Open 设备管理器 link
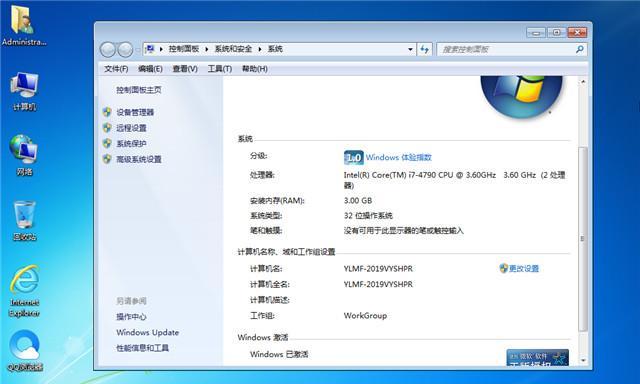 click(x=135, y=112)
